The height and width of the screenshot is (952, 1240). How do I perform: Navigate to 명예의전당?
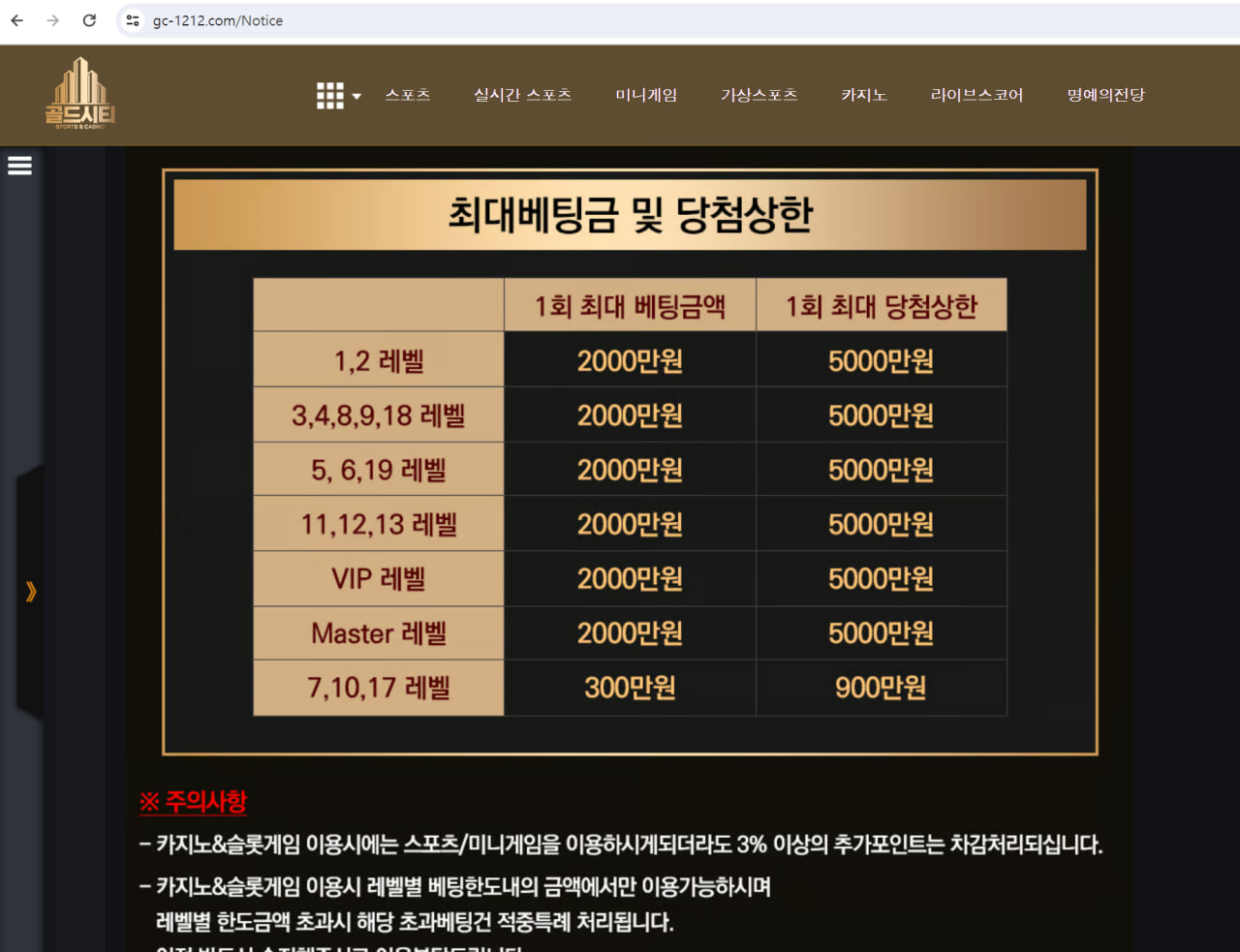coord(1105,95)
